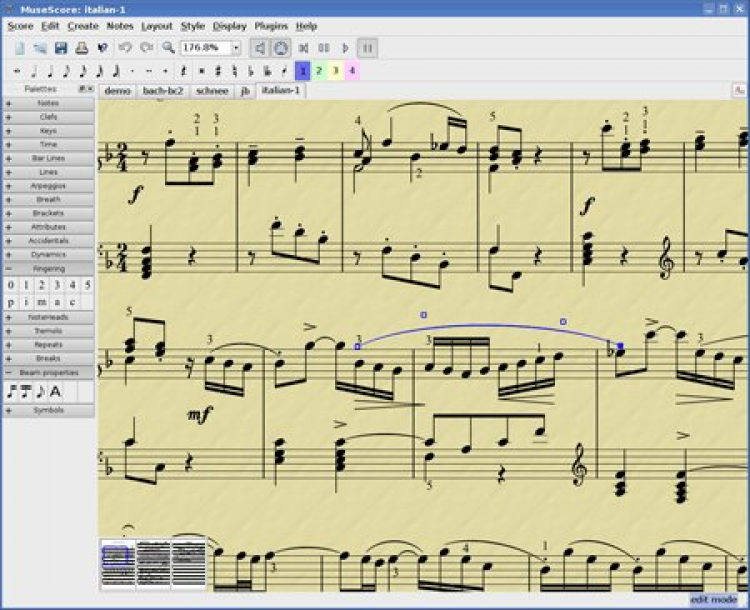Click the Open file icon

(x=40, y=48)
